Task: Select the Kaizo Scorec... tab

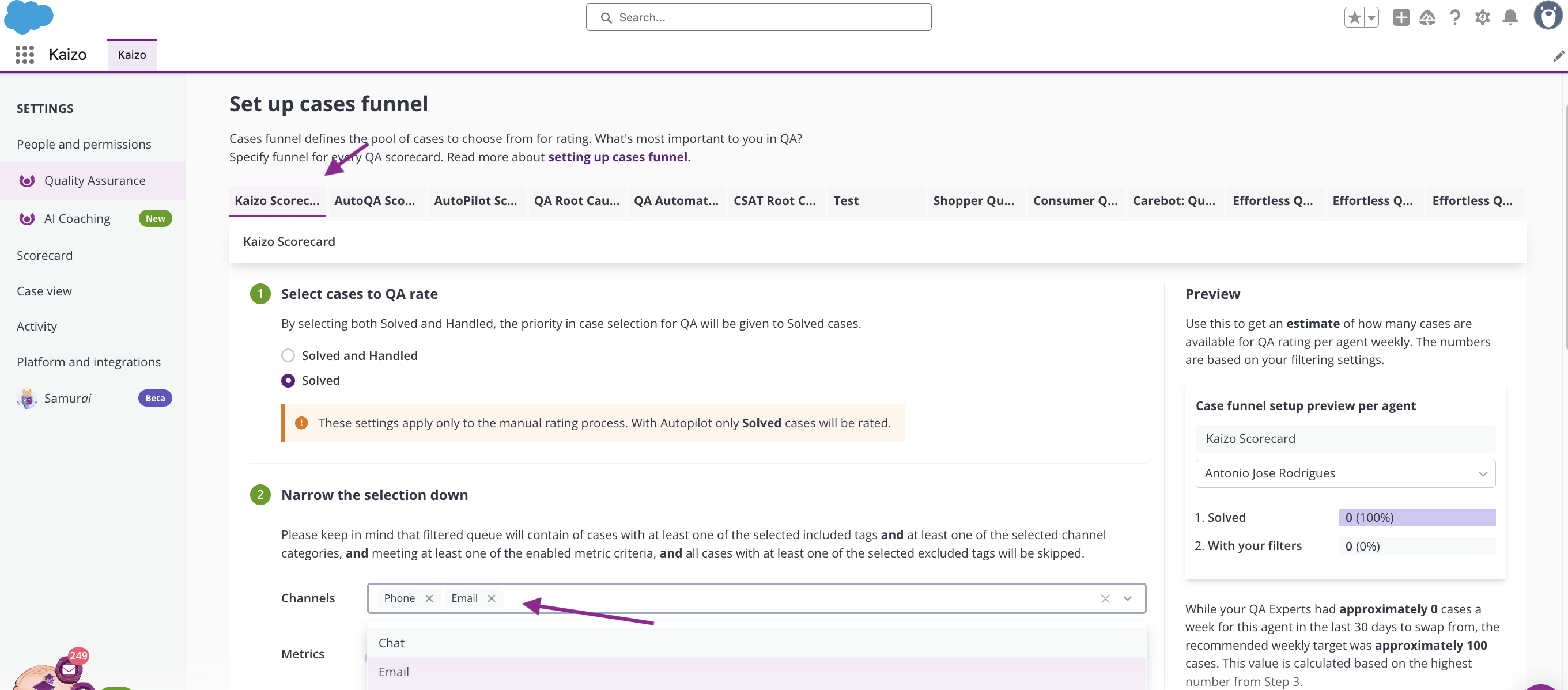Action: click(277, 201)
